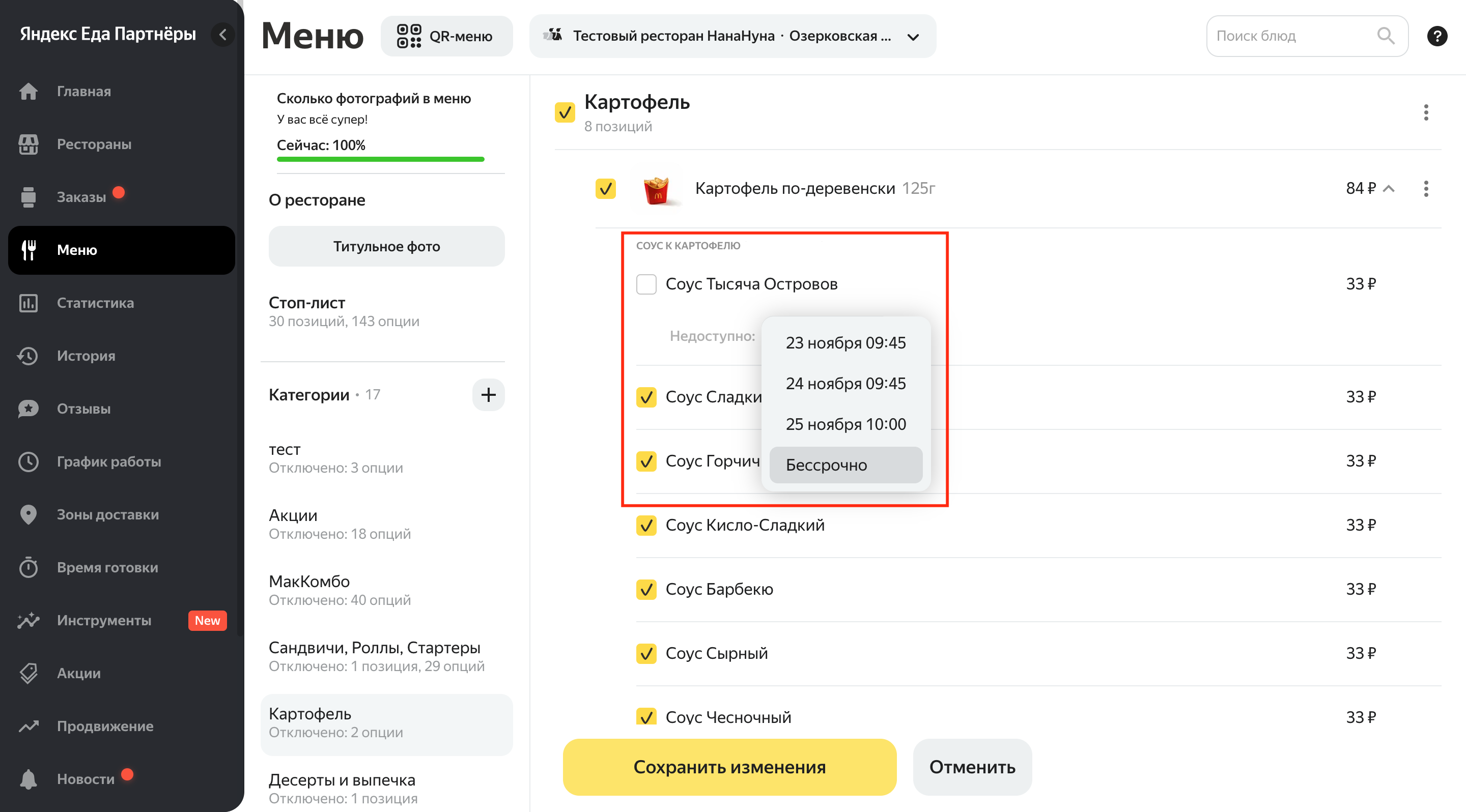Click the Заказы orders icon
Screen dimensions: 1466x812
pyautogui.click(x=28, y=197)
